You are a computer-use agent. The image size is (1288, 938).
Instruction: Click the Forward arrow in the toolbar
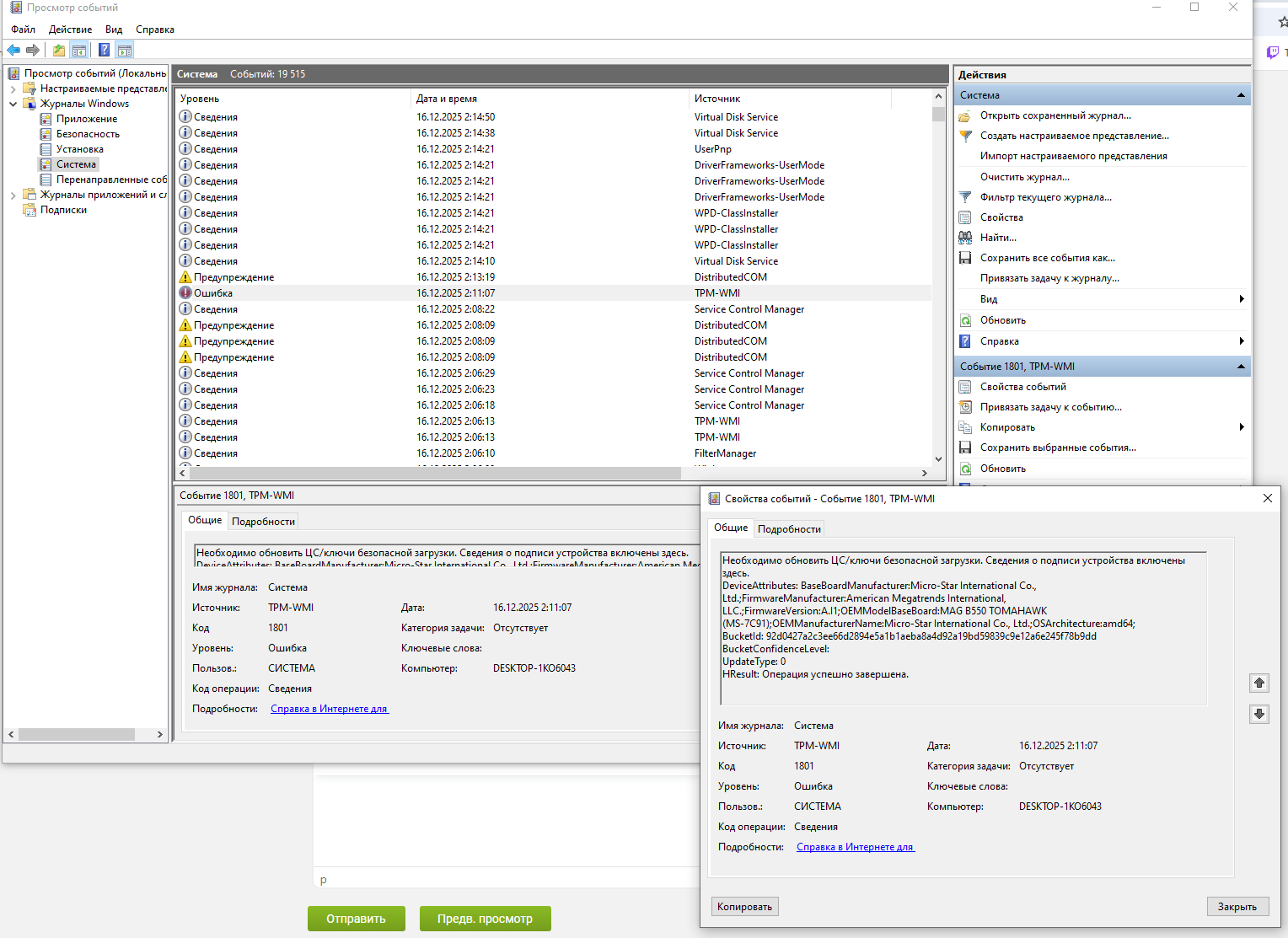(x=33, y=51)
